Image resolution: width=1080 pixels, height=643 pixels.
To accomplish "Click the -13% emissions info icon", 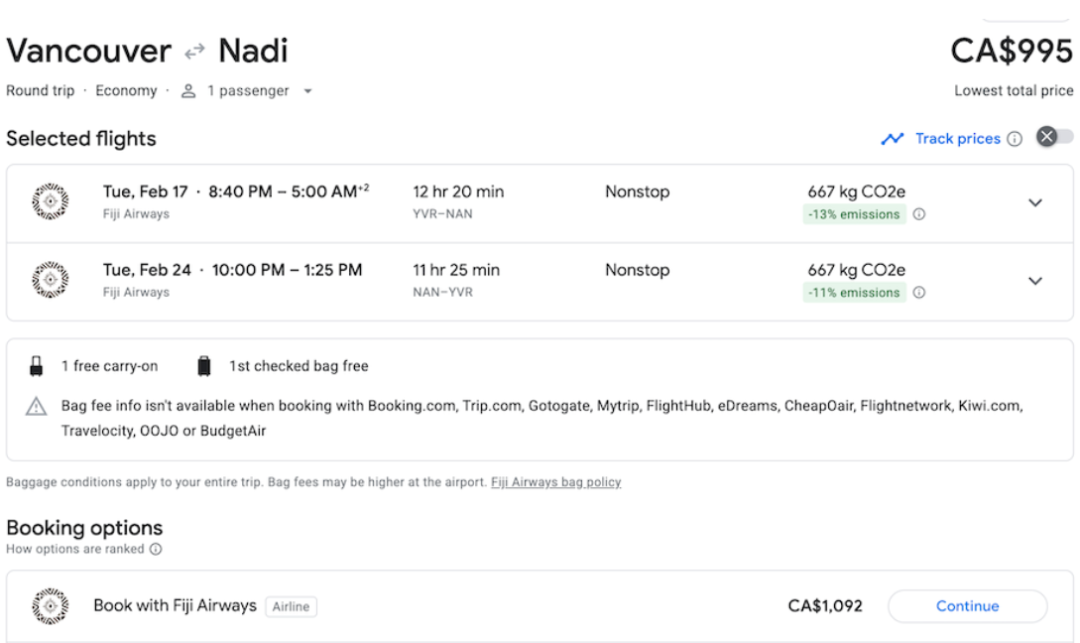I will coord(919,214).
